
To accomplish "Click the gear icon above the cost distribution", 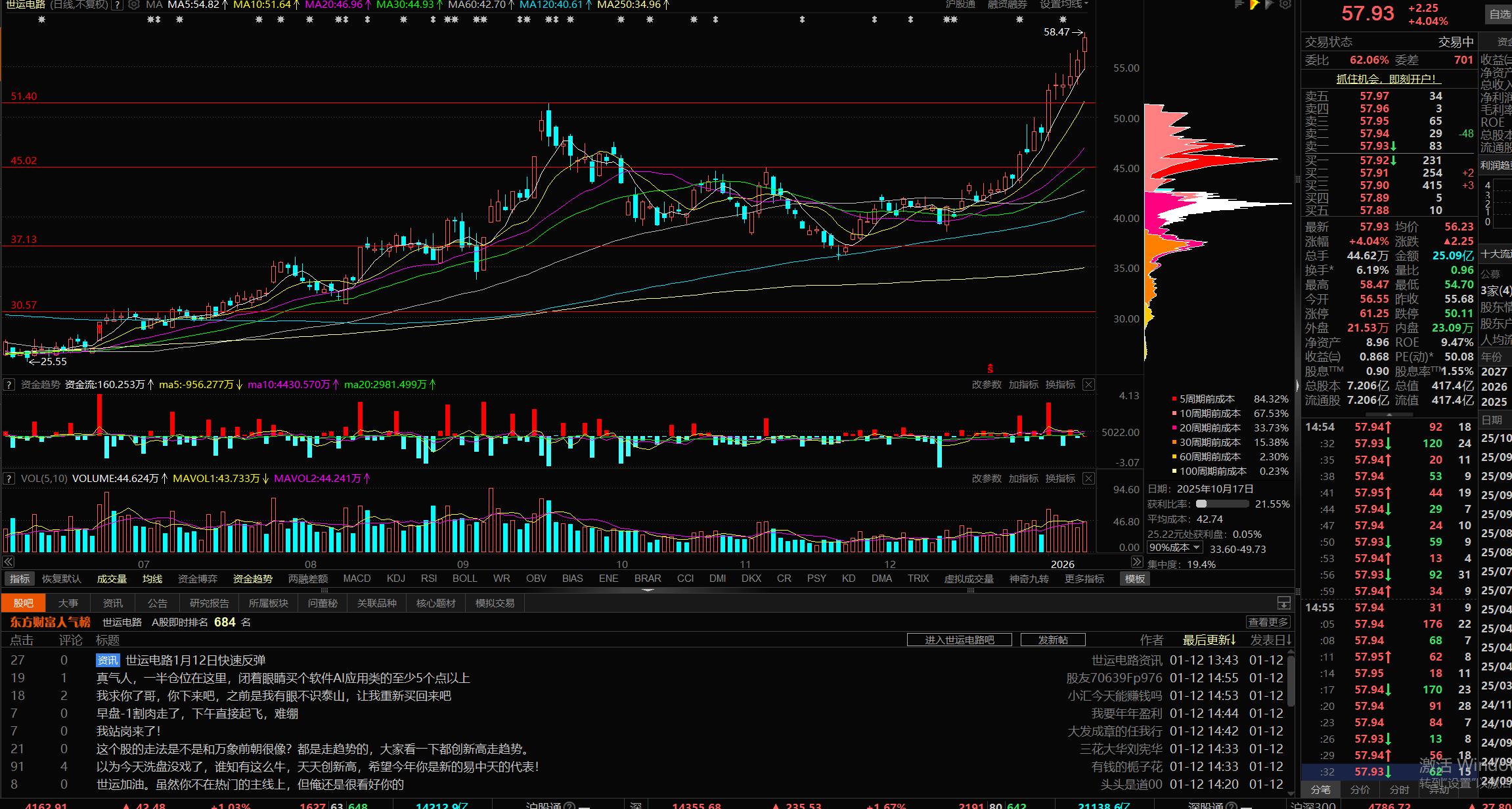I will (1285, 5).
